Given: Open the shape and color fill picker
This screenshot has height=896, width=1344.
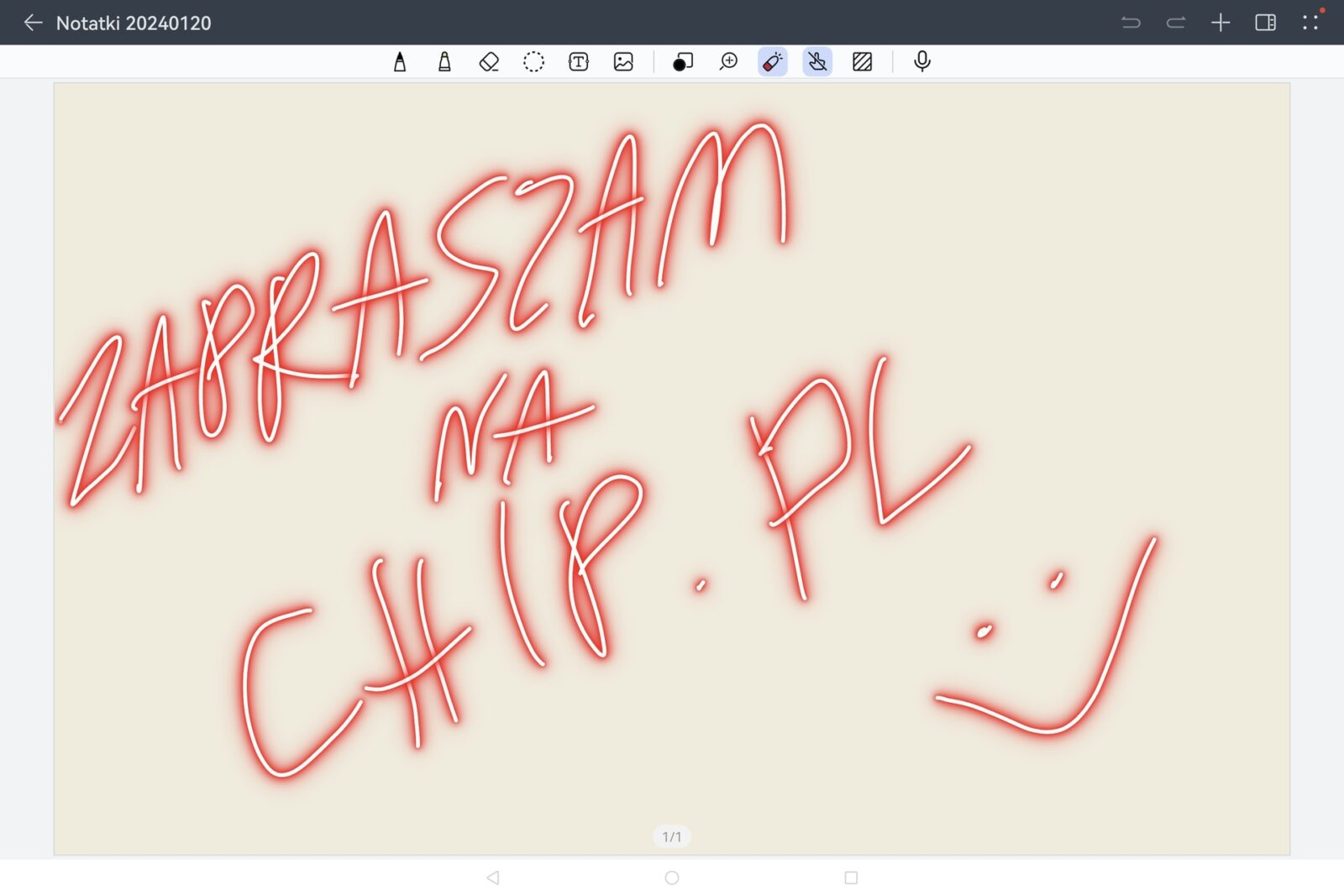Looking at the screenshot, I should (683, 62).
